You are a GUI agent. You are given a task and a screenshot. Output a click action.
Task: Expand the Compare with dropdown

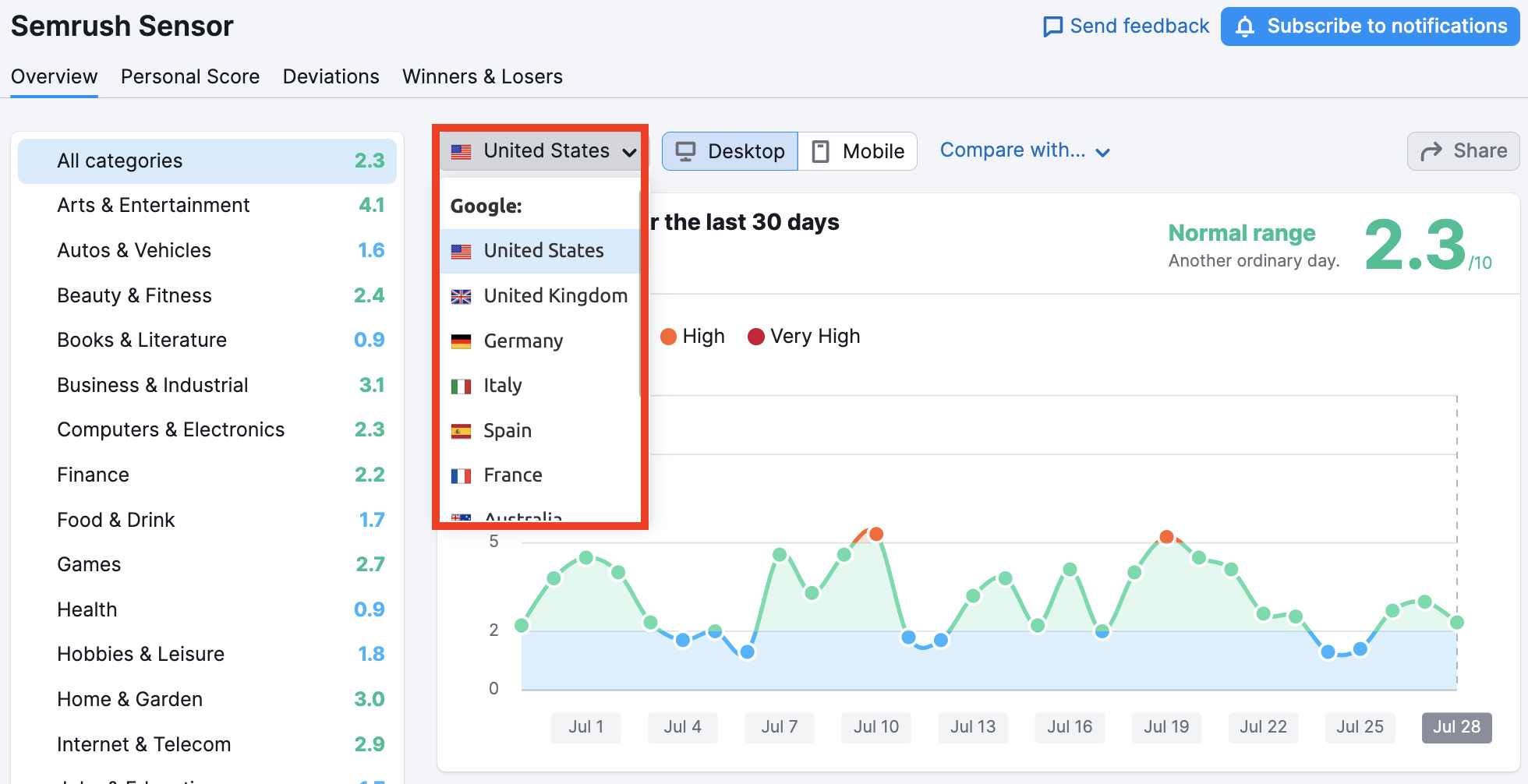[x=1024, y=150]
